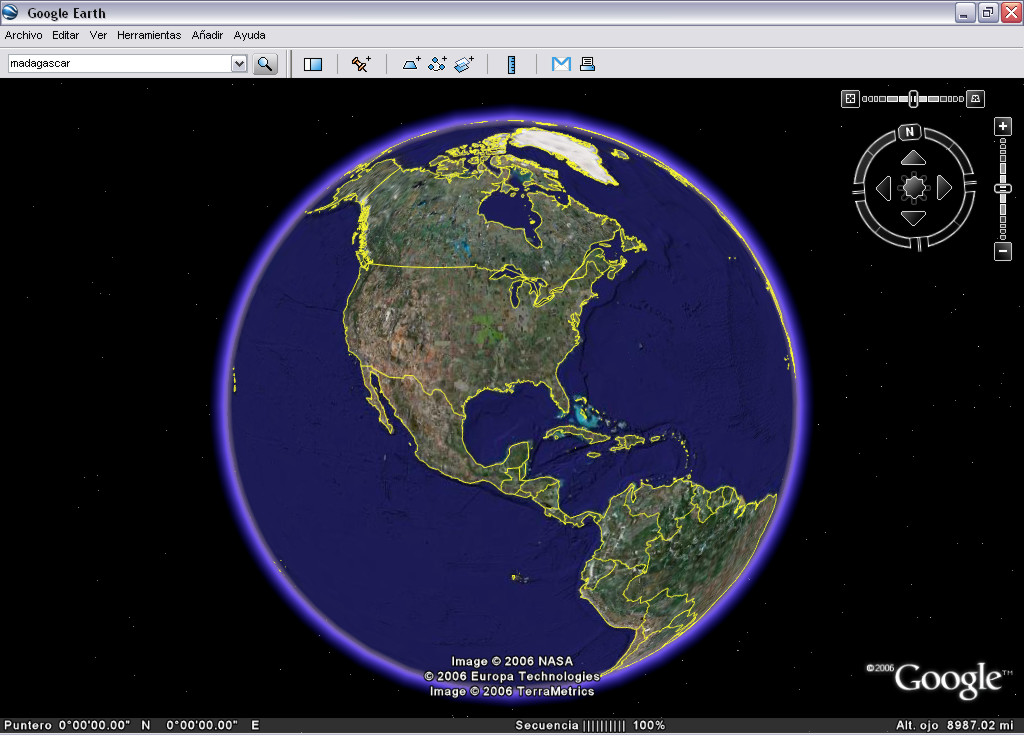1024x736 pixels.
Task: Click the top-down view tilt button
Action: 850,99
